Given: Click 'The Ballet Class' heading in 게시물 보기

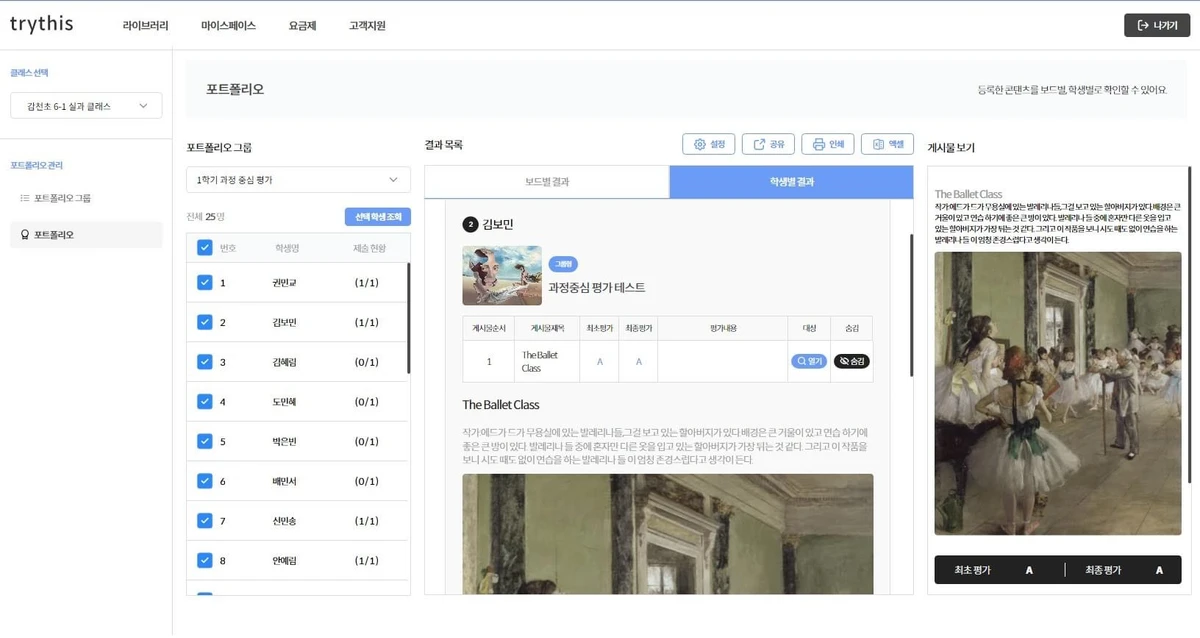Looking at the screenshot, I should pos(968,194).
